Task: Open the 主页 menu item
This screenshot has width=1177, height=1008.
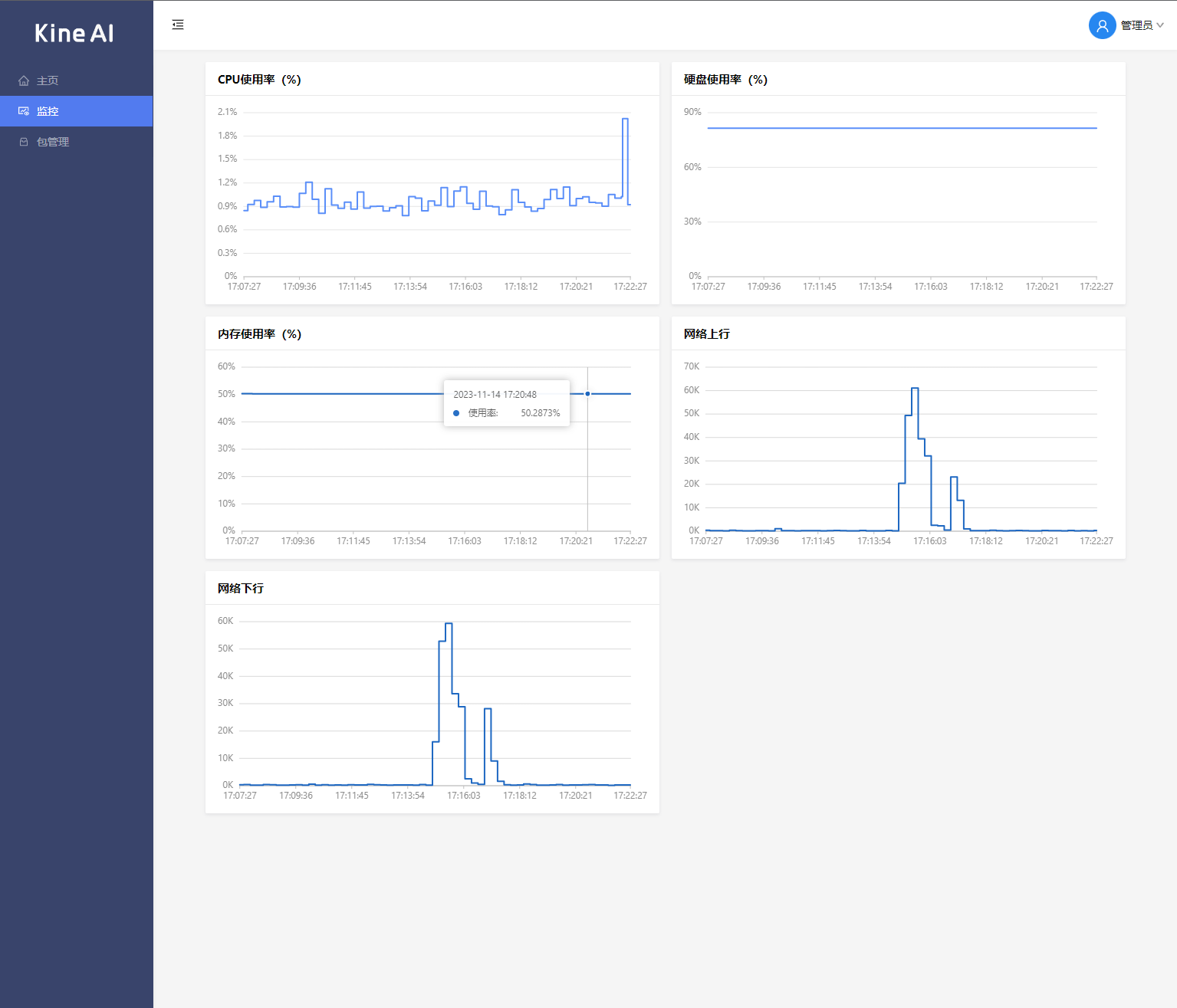Action: coord(77,80)
